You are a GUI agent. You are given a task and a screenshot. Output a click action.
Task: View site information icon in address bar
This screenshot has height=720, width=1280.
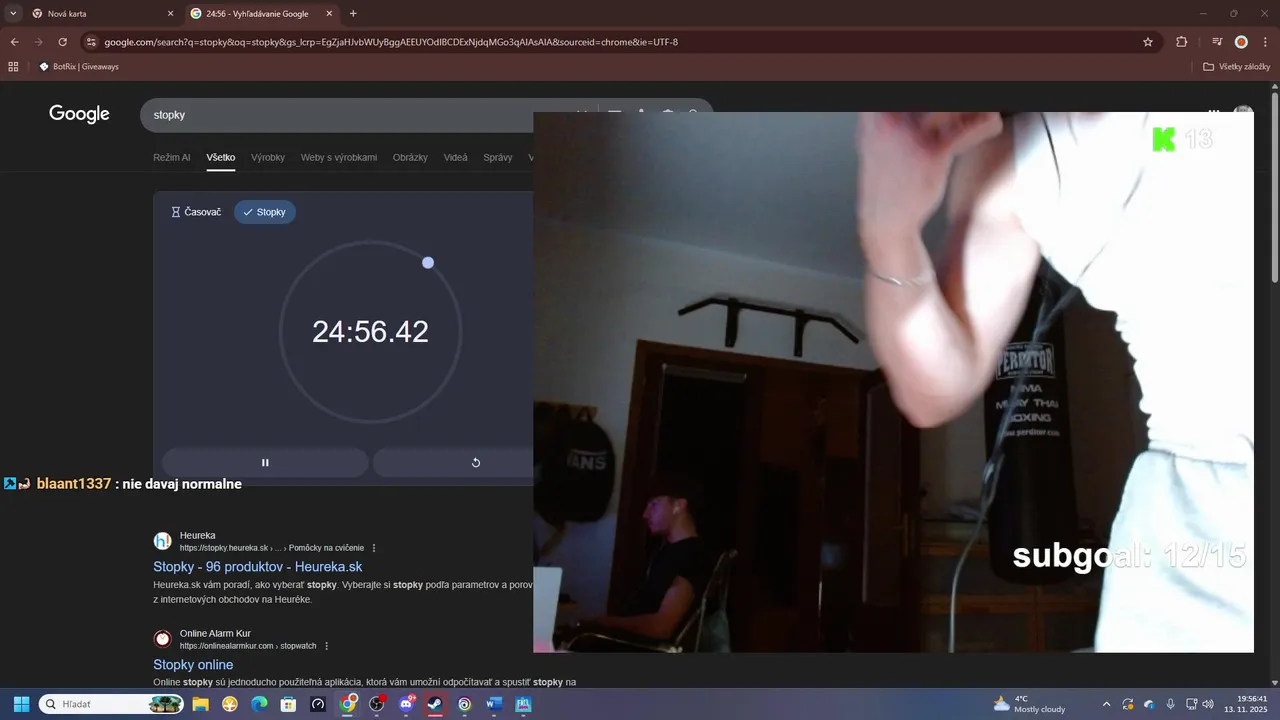(91, 42)
